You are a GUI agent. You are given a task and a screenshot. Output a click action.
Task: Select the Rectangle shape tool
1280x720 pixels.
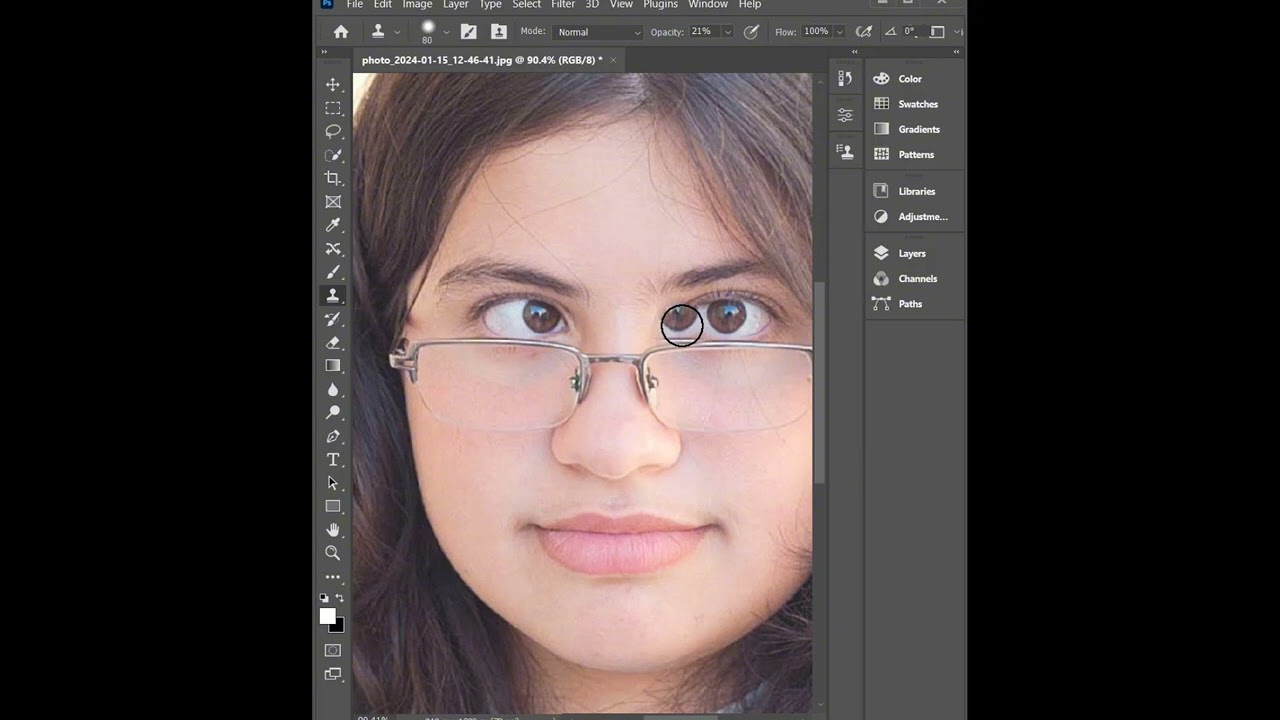point(333,507)
